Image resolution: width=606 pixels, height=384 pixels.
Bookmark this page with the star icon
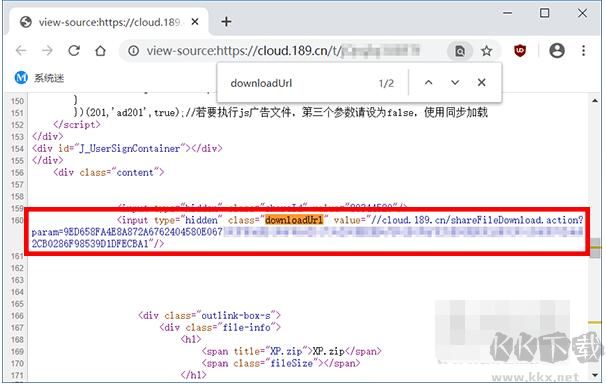tap(487, 51)
